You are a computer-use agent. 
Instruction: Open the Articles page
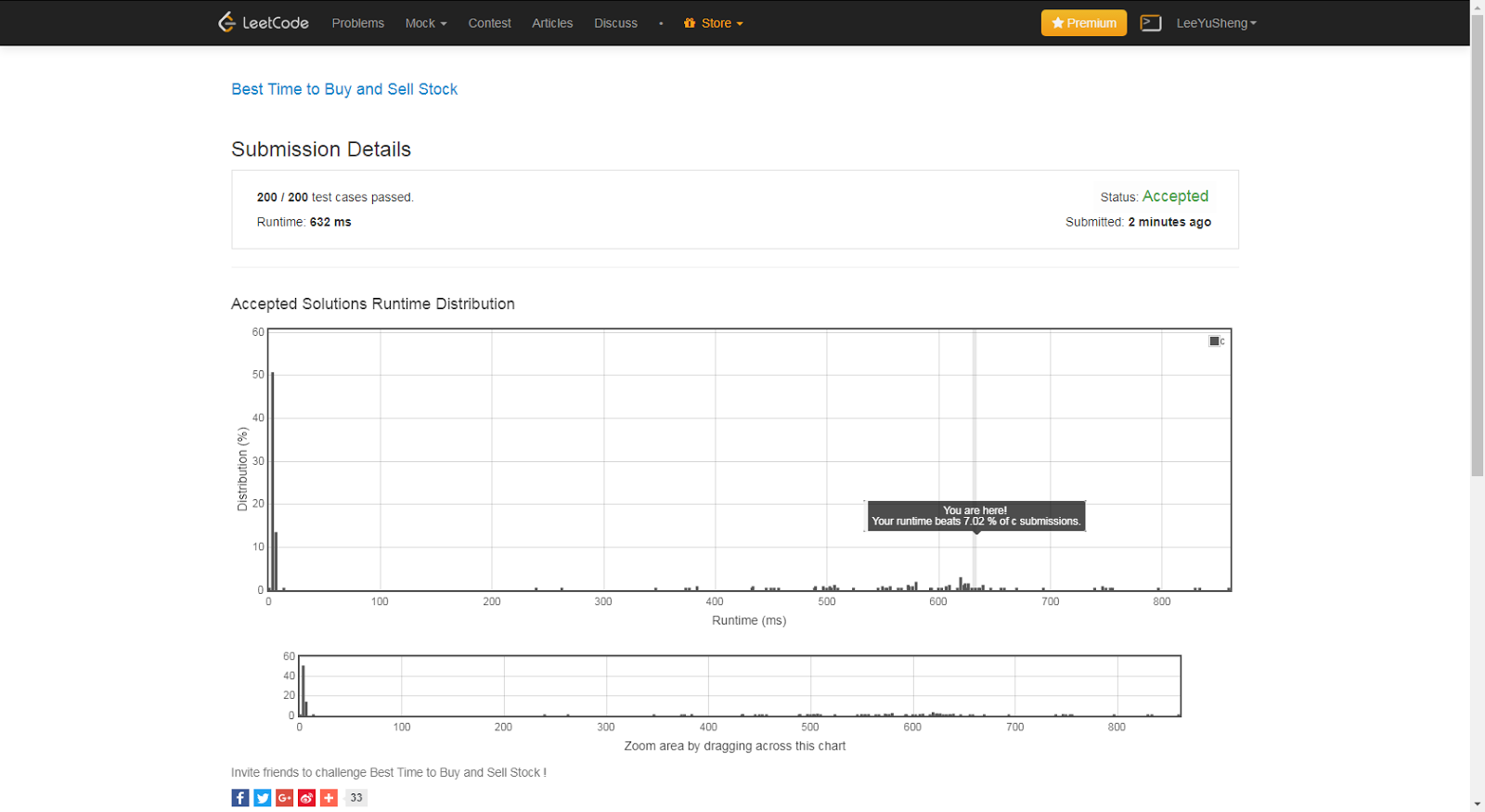[x=552, y=23]
